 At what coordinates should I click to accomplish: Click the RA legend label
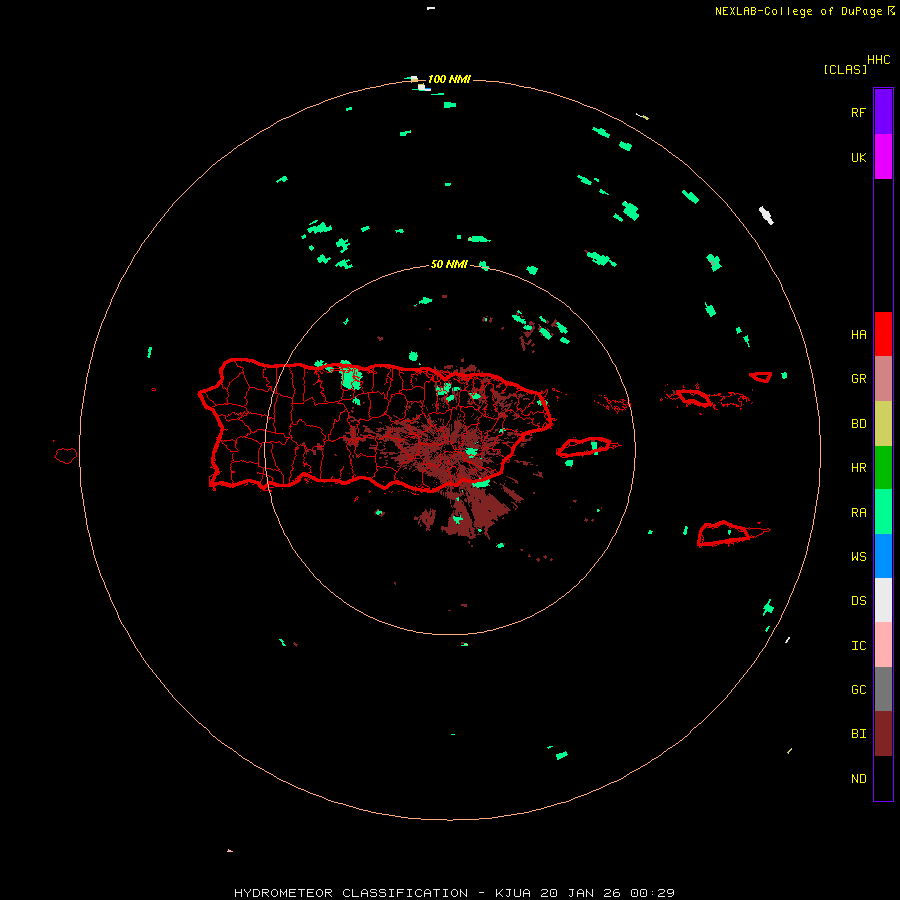click(x=858, y=512)
